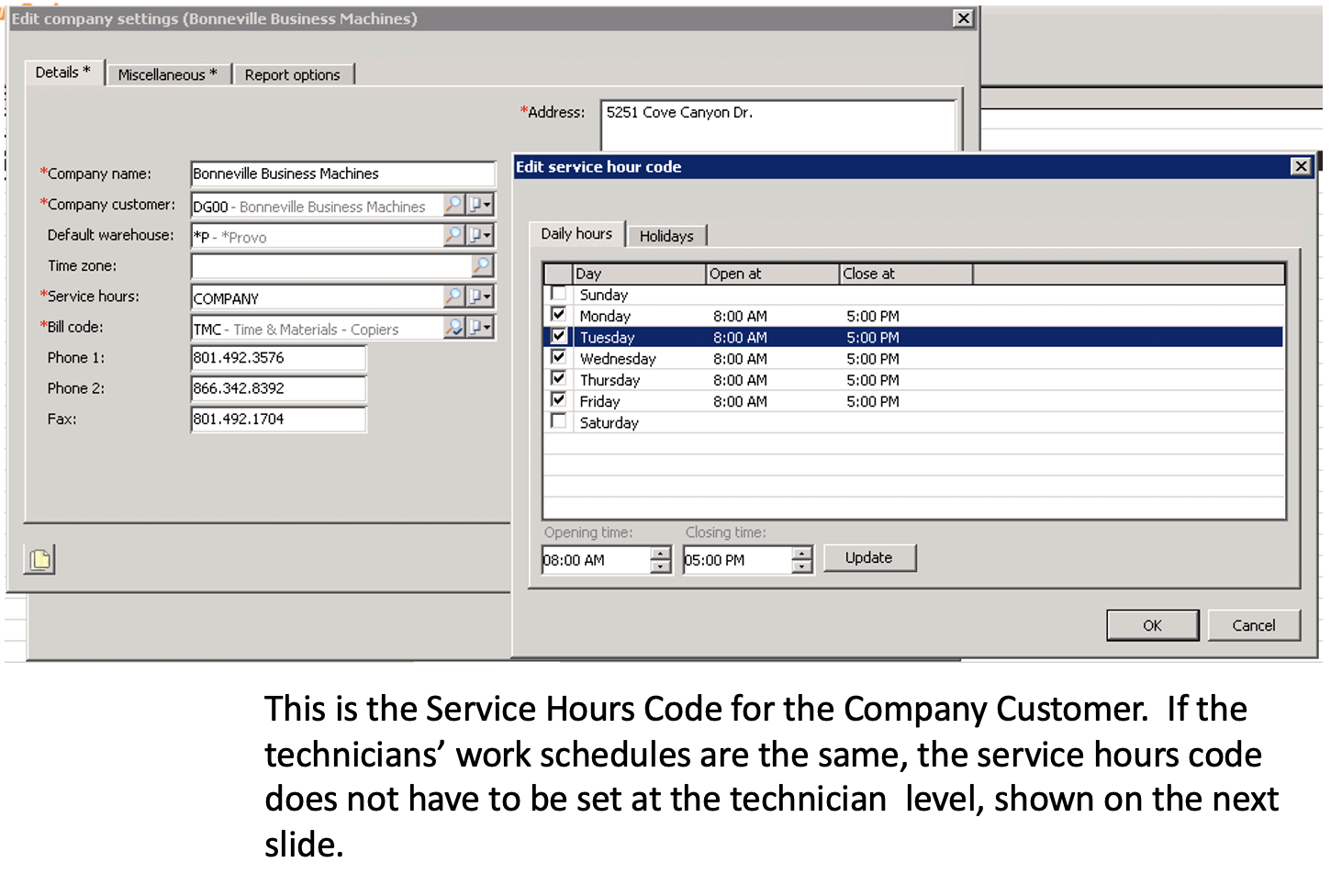
Task: Click the Update button
Action: pyautogui.click(x=868, y=557)
